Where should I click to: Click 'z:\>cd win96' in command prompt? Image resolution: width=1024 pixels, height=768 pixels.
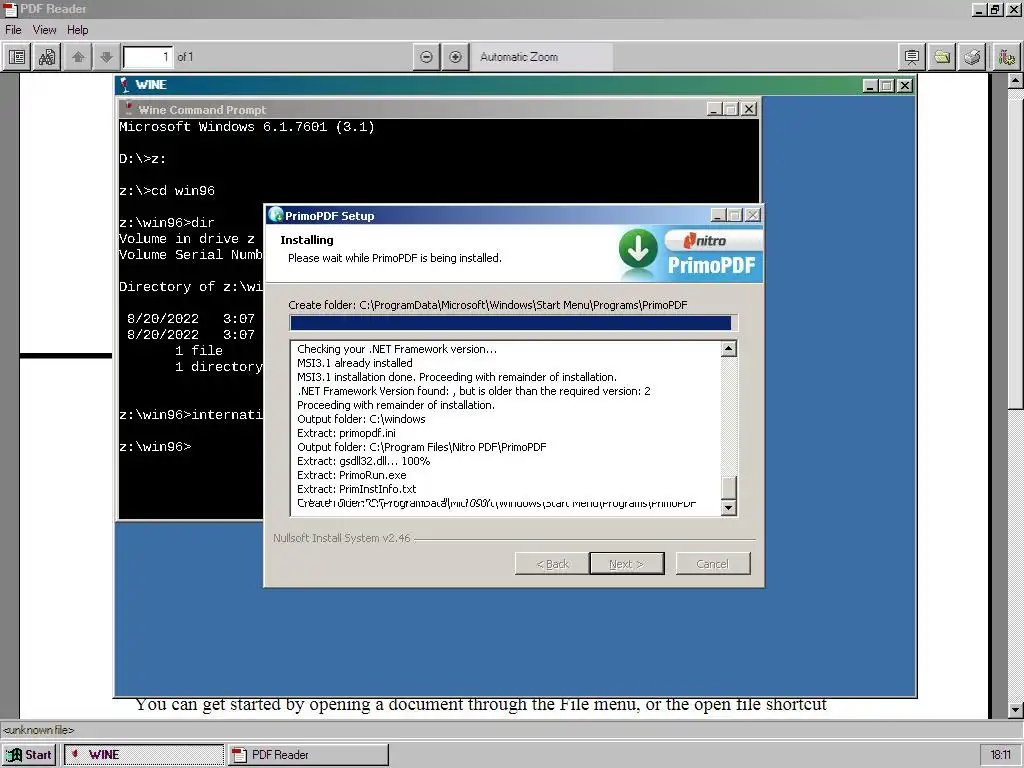click(167, 191)
